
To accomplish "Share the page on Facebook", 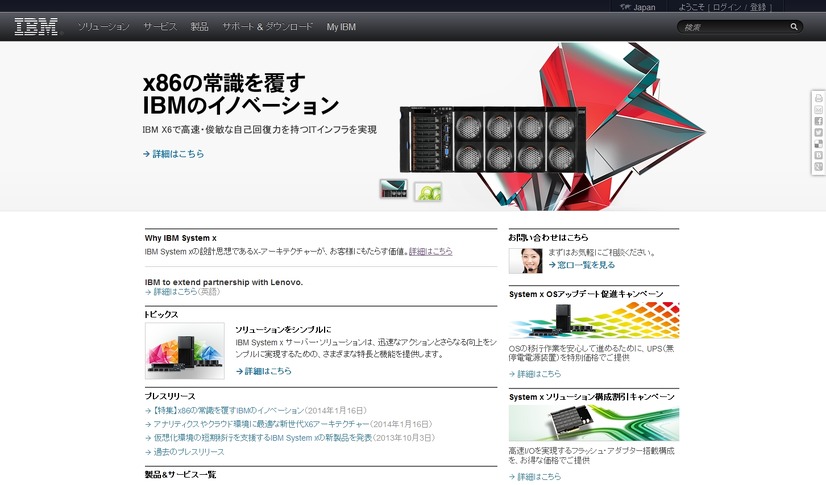I will [818, 121].
